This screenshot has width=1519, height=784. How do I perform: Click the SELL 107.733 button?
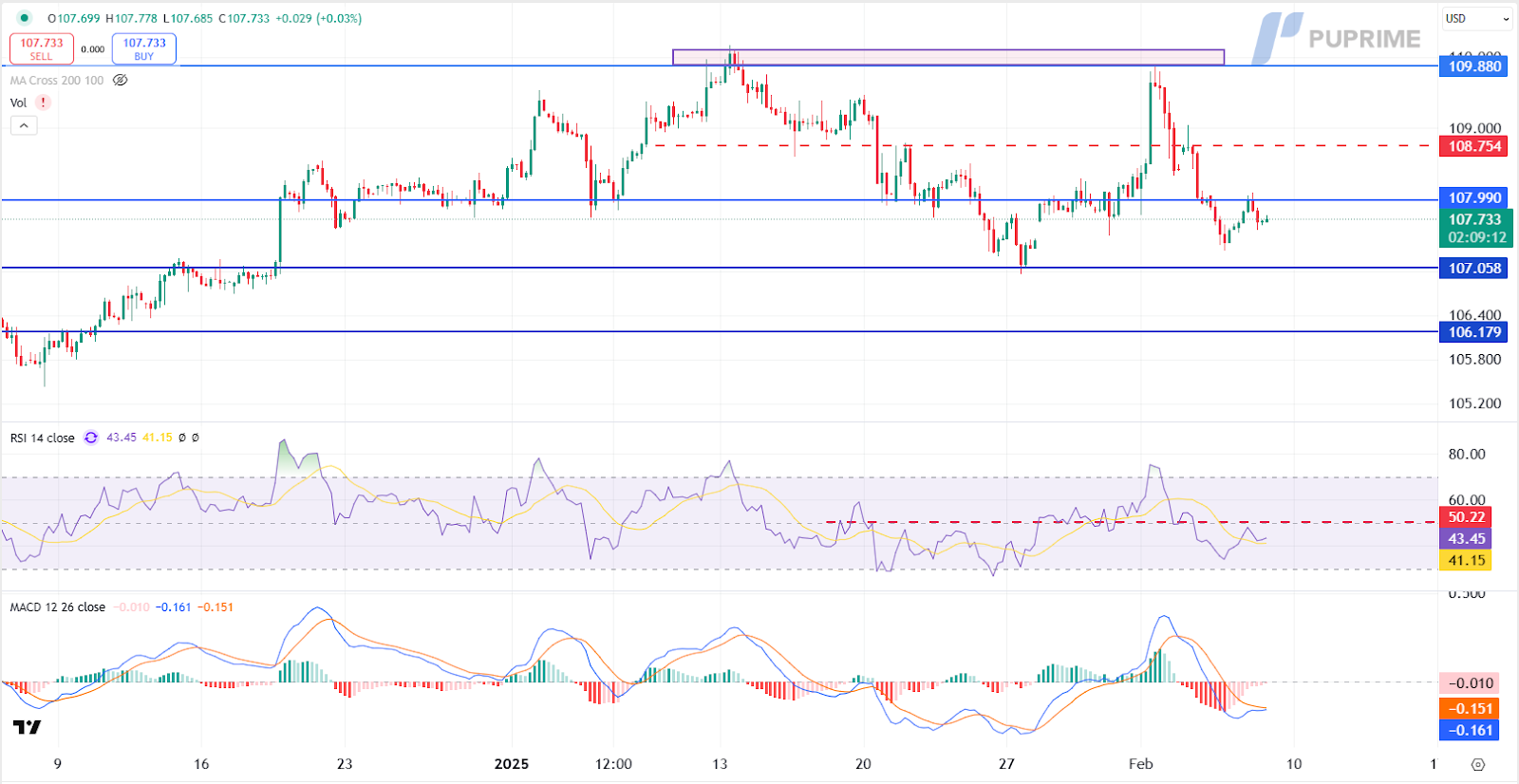(x=42, y=48)
